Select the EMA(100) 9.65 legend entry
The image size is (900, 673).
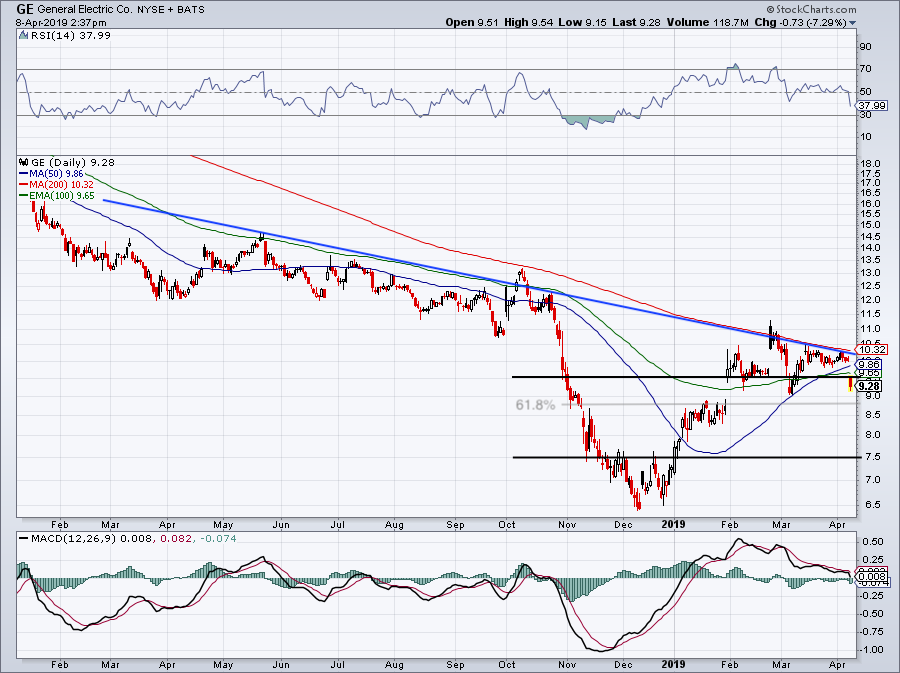[x=61, y=196]
